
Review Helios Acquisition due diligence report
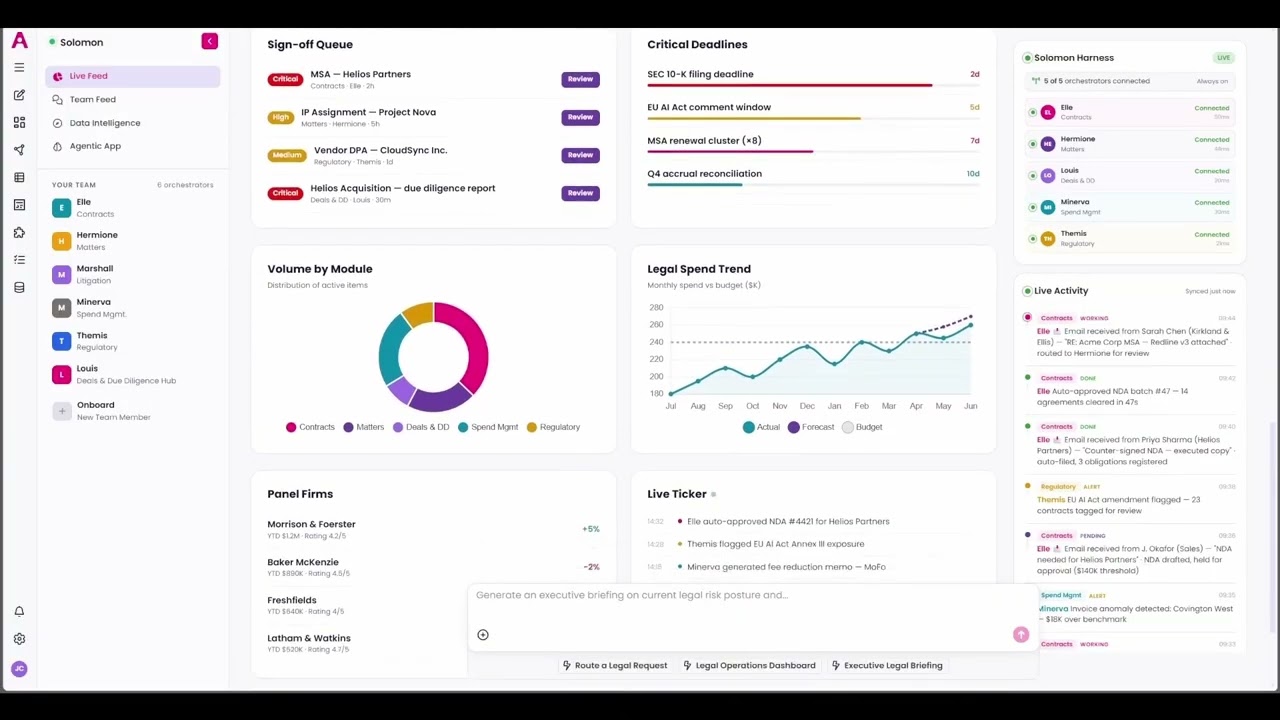580,193
